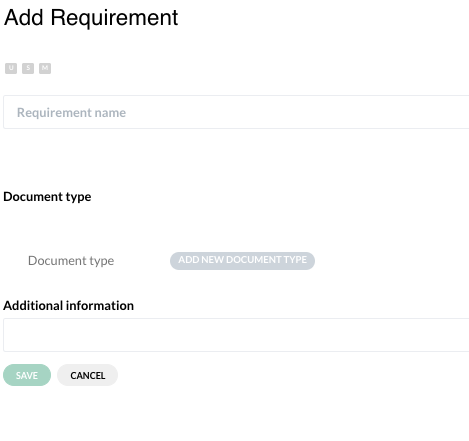Select the first badge labeled U

click(11, 68)
